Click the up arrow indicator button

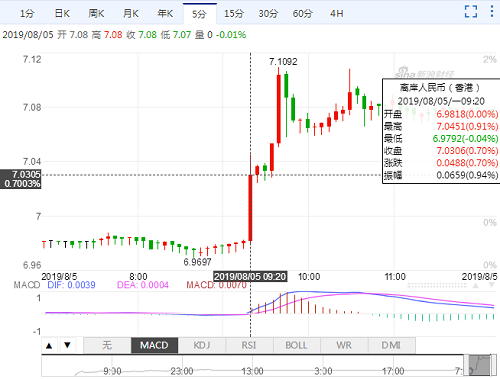[x=49, y=345]
